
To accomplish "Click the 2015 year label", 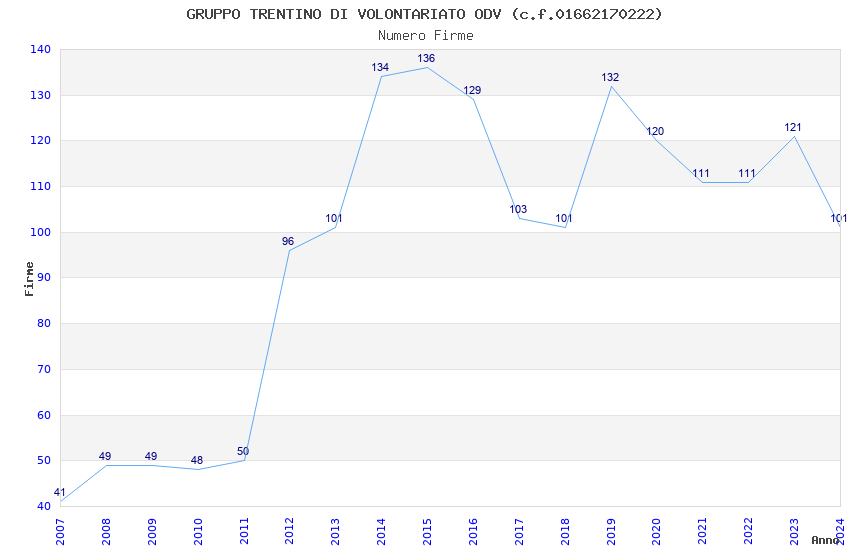I will tap(427, 532).
